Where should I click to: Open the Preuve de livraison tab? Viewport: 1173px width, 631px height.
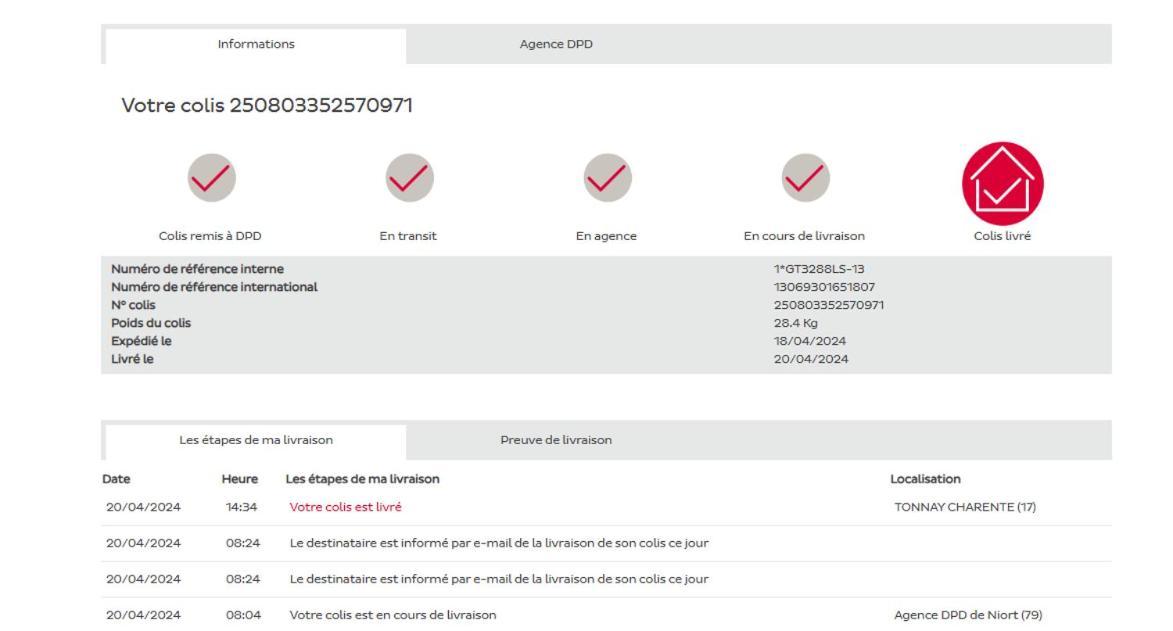tap(556, 440)
